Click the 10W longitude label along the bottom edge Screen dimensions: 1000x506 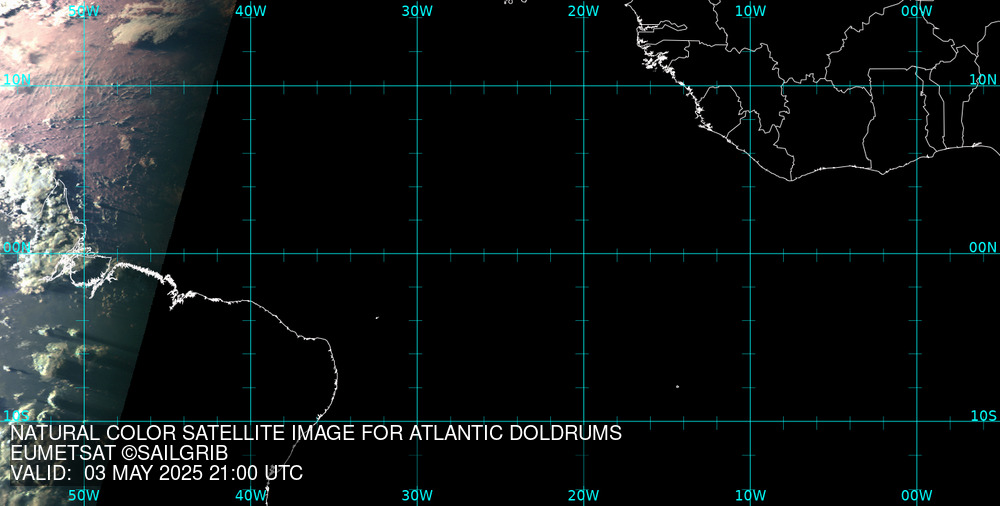tap(751, 496)
